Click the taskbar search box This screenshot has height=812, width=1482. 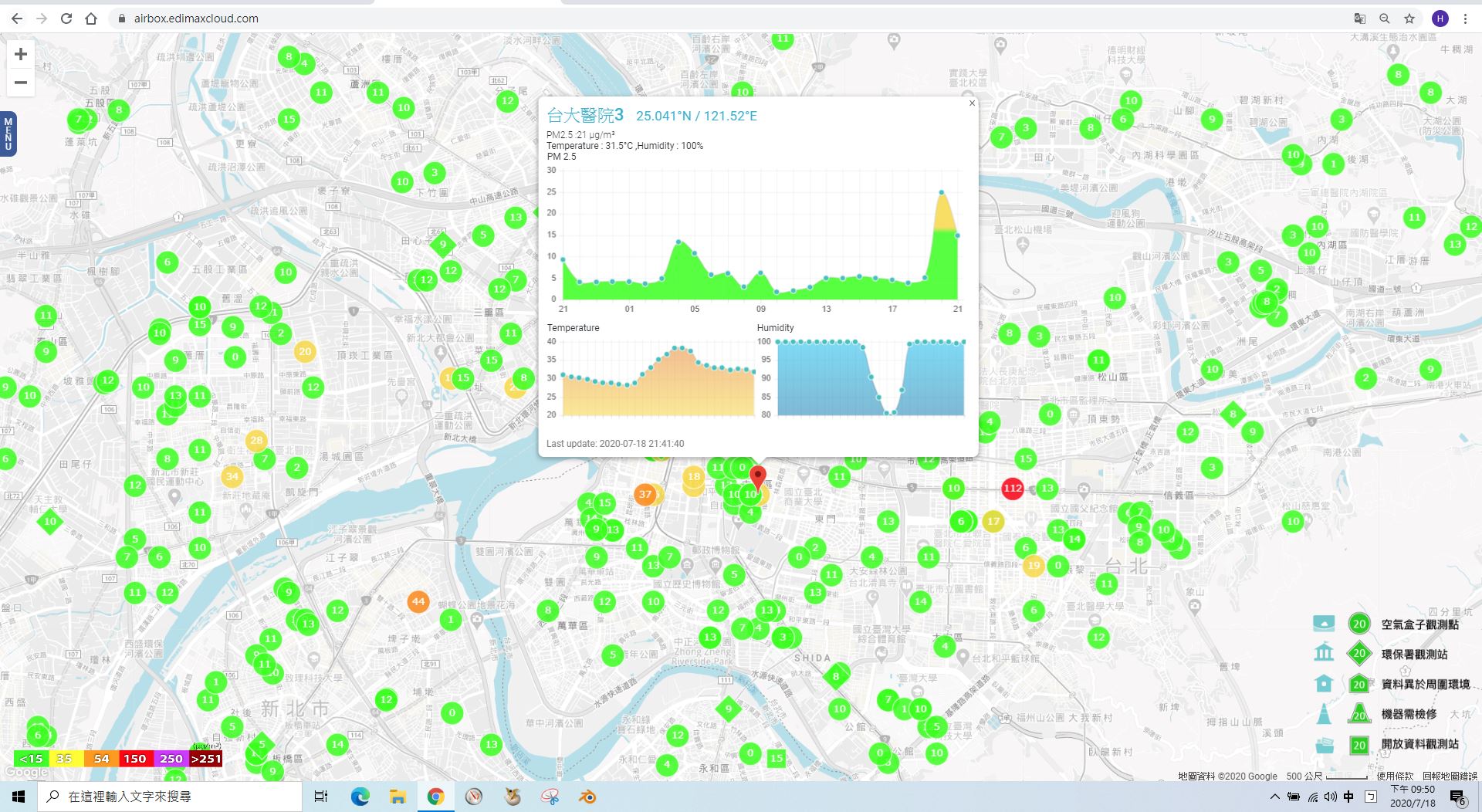pos(170,797)
